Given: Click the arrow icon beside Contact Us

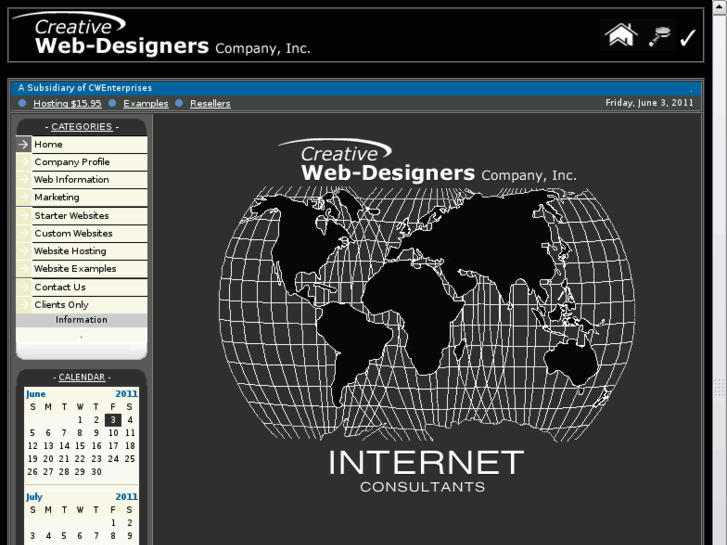Looking at the screenshot, I should 24,287.
